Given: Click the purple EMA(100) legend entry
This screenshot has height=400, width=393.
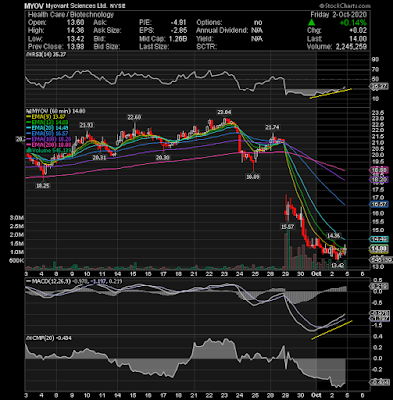Looking at the screenshot, I should [x=49, y=139].
